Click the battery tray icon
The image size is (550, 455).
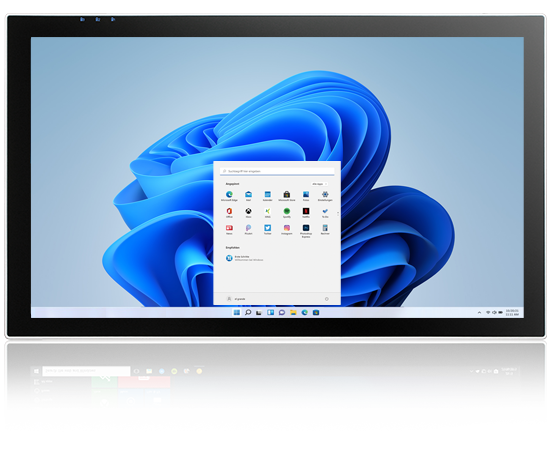(501, 312)
